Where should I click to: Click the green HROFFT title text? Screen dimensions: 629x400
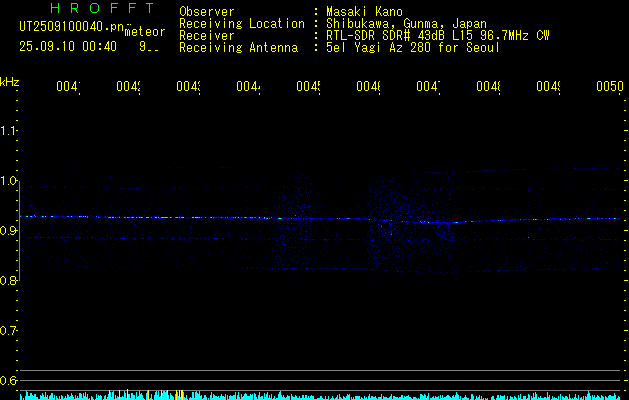click(102, 8)
